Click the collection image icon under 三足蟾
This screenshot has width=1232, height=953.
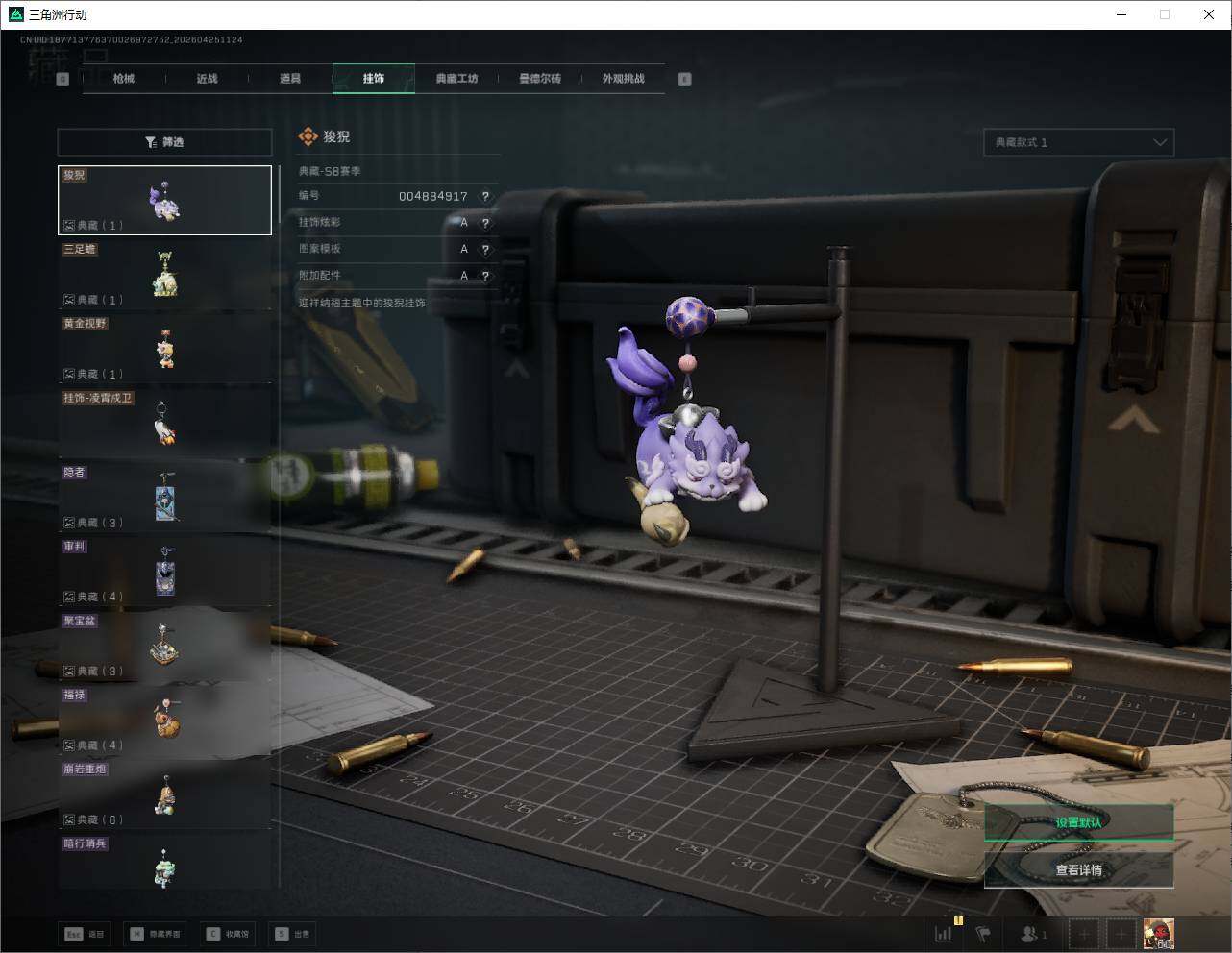click(69, 300)
